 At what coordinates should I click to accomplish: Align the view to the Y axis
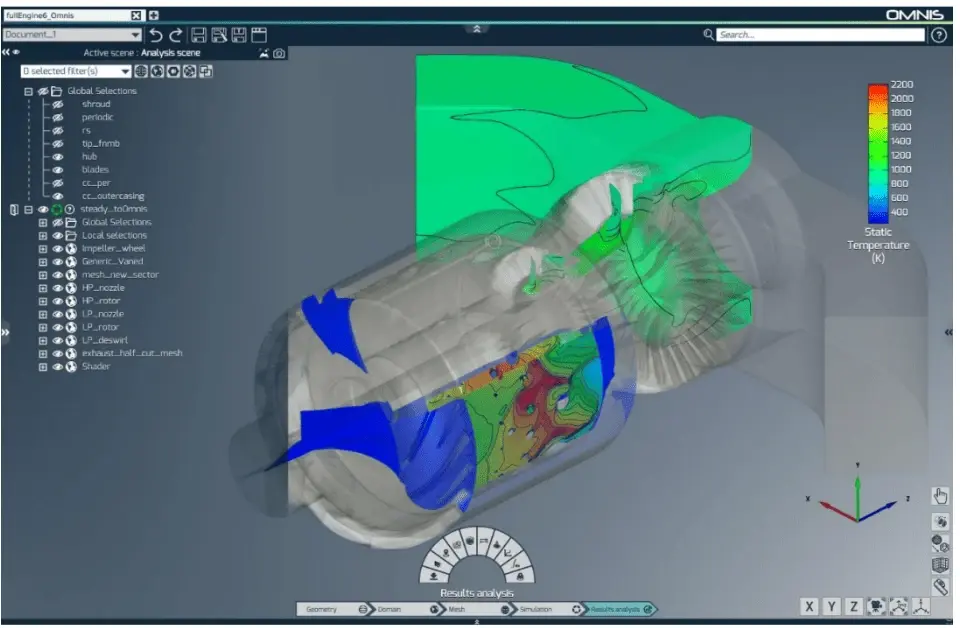click(x=831, y=607)
